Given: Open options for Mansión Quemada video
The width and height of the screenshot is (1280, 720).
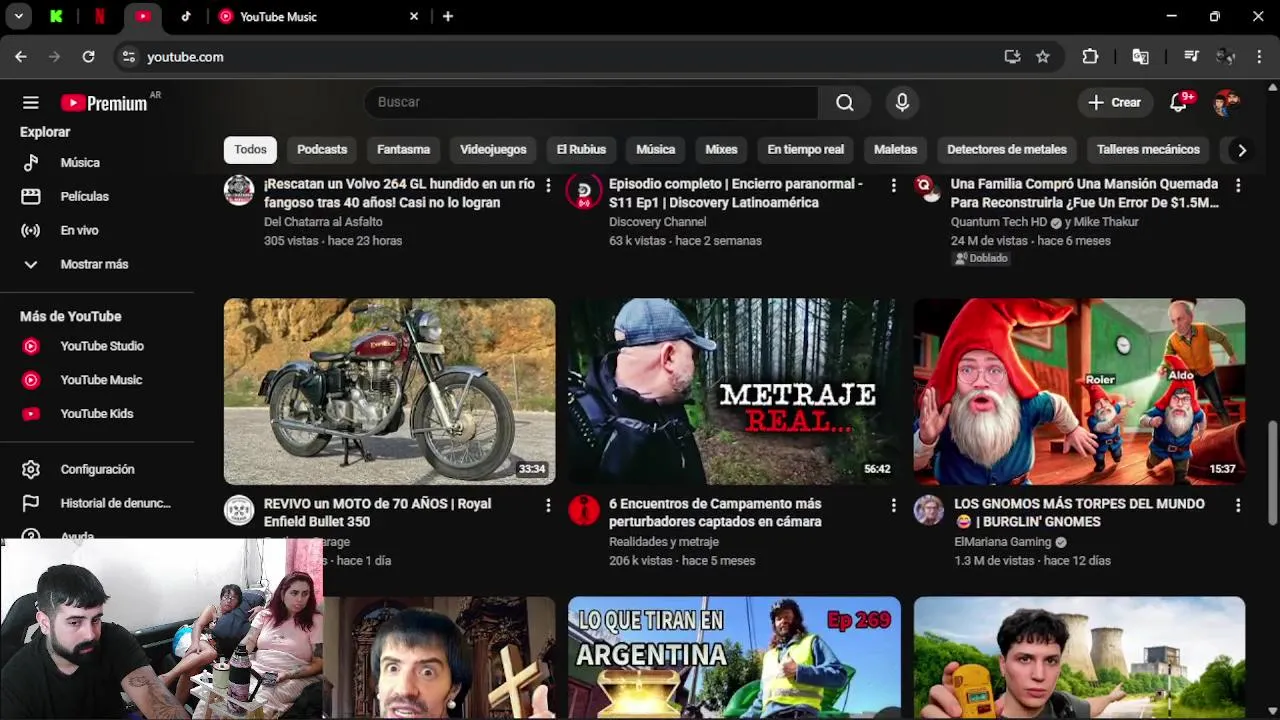Looking at the screenshot, I should click(1238, 186).
